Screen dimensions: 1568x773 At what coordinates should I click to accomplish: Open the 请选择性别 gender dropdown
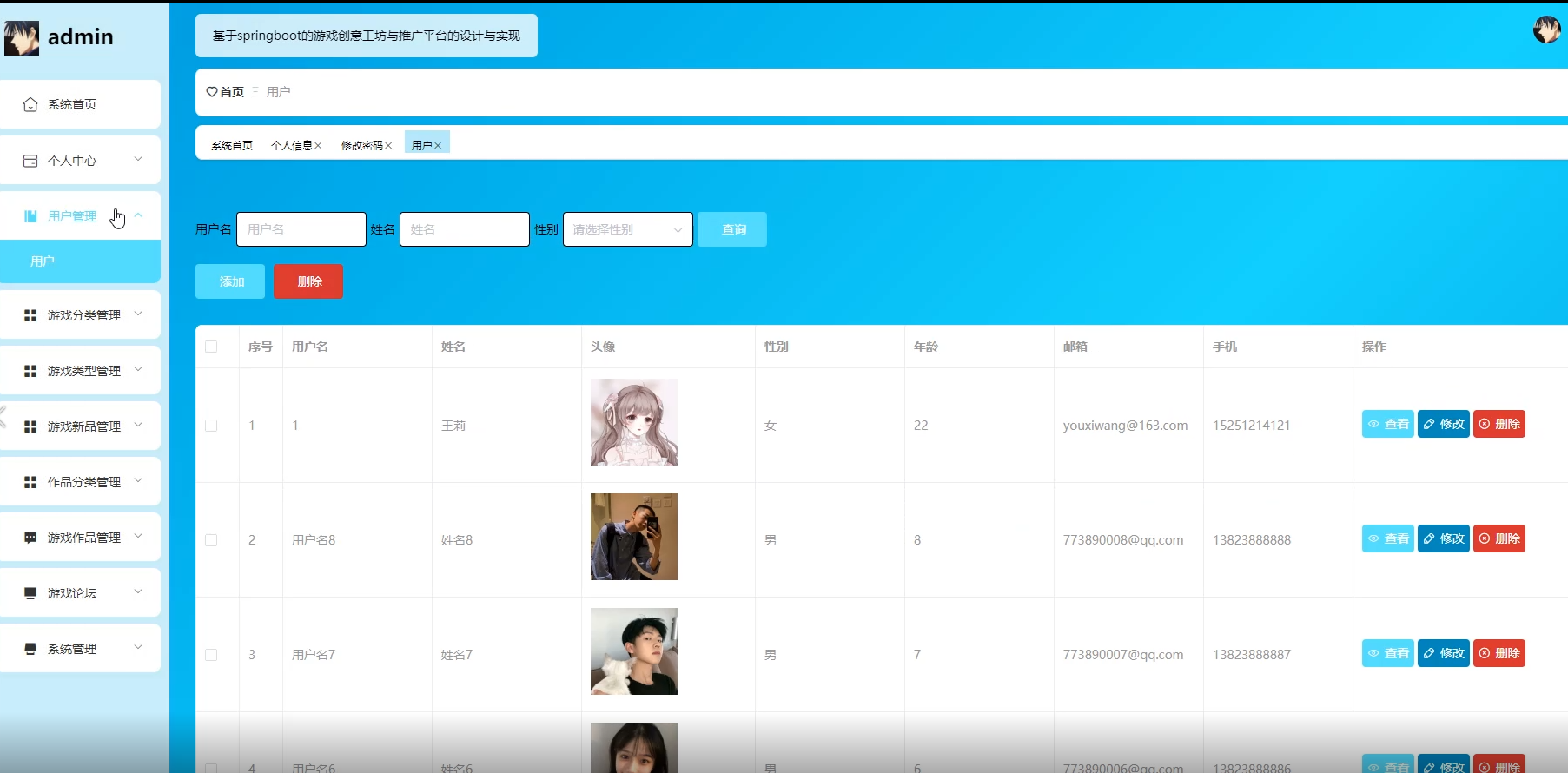[628, 229]
